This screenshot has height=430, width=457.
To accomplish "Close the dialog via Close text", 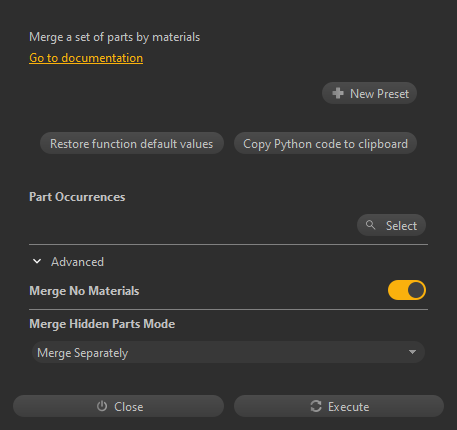I will pos(129,407).
